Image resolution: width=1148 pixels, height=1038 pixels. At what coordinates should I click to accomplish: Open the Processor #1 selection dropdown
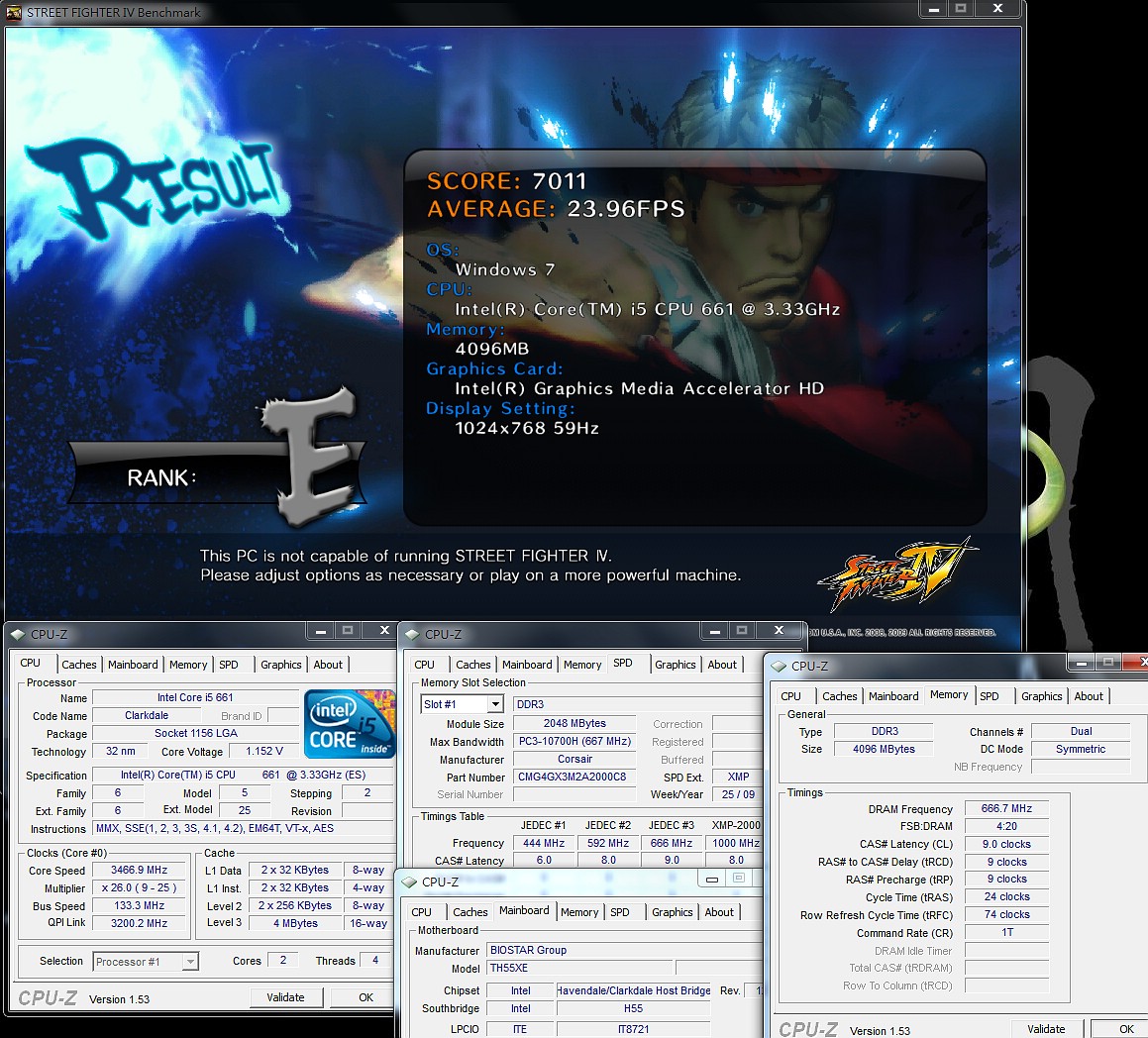190,961
